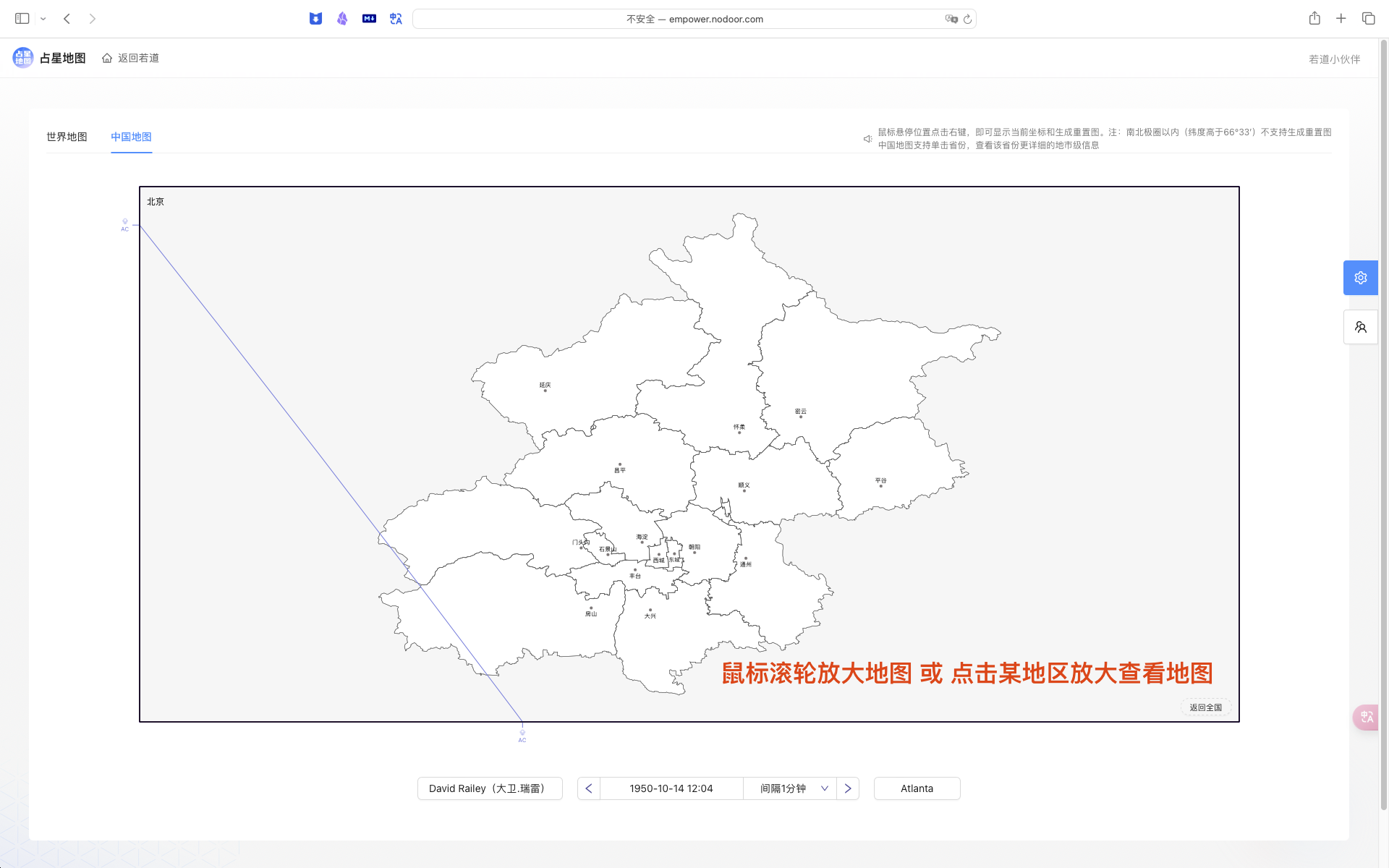1389x868 pixels.
Task: Click the user profile icon on right sidebar
Action: coord(1360,327)
